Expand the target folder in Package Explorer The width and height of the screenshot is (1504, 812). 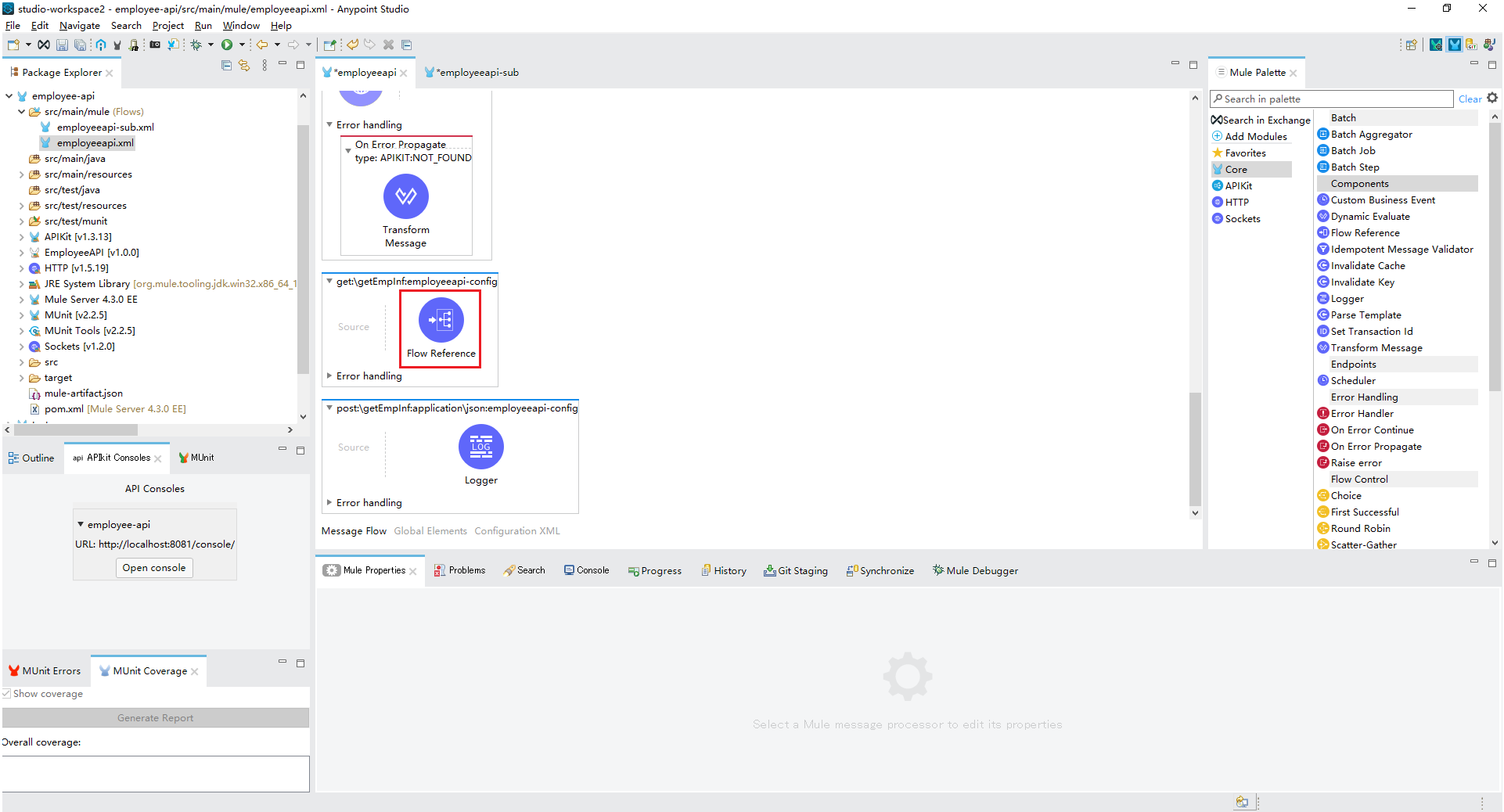[x=21, y=378]
